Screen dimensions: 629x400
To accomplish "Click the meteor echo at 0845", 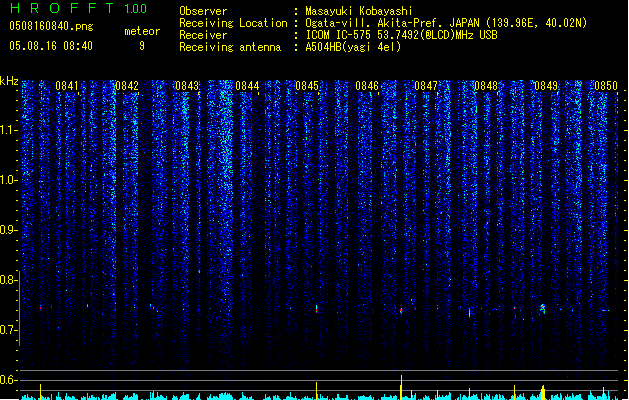I will pyautogui.click(x=317, y=309).
